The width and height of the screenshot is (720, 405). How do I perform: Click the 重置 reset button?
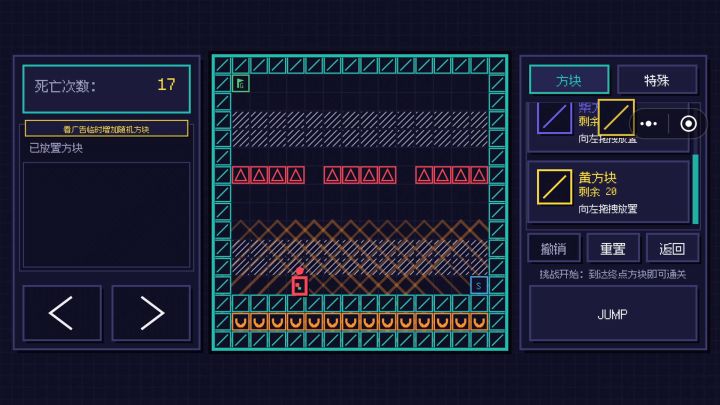point(613,248)
